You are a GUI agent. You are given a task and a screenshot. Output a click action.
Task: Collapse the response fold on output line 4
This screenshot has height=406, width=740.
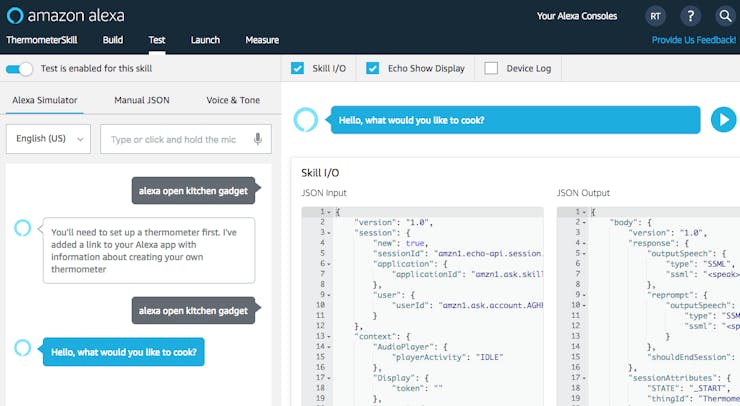click(x=584, y=243)
